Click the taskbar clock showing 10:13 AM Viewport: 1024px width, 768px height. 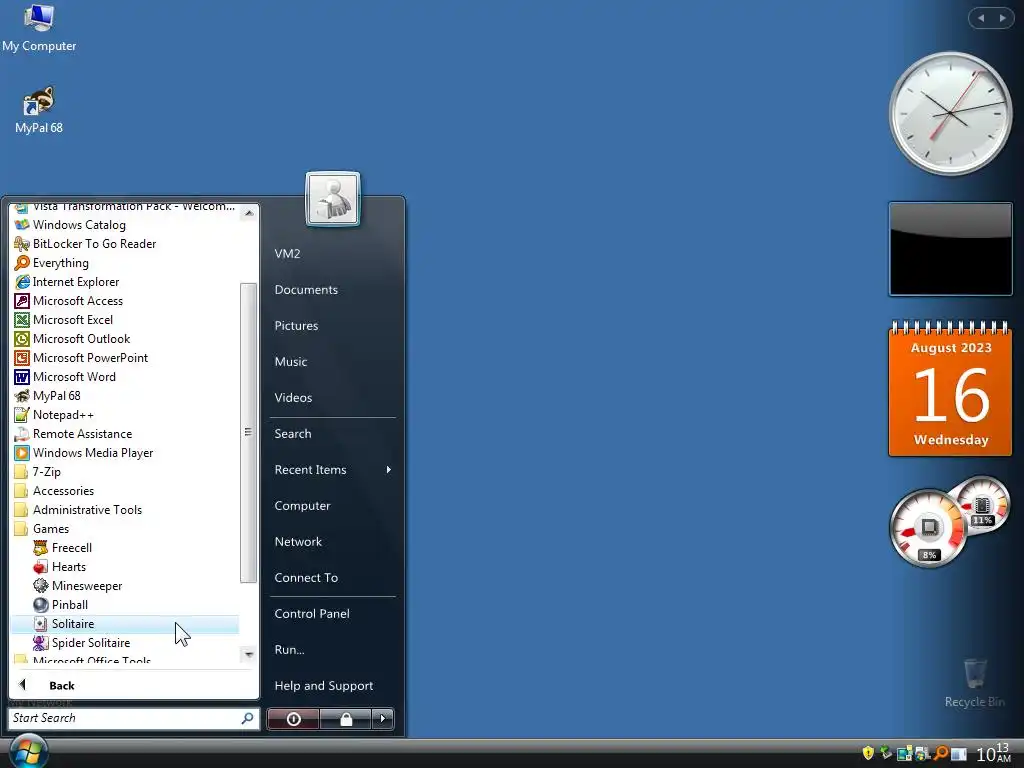pos(993,753)
